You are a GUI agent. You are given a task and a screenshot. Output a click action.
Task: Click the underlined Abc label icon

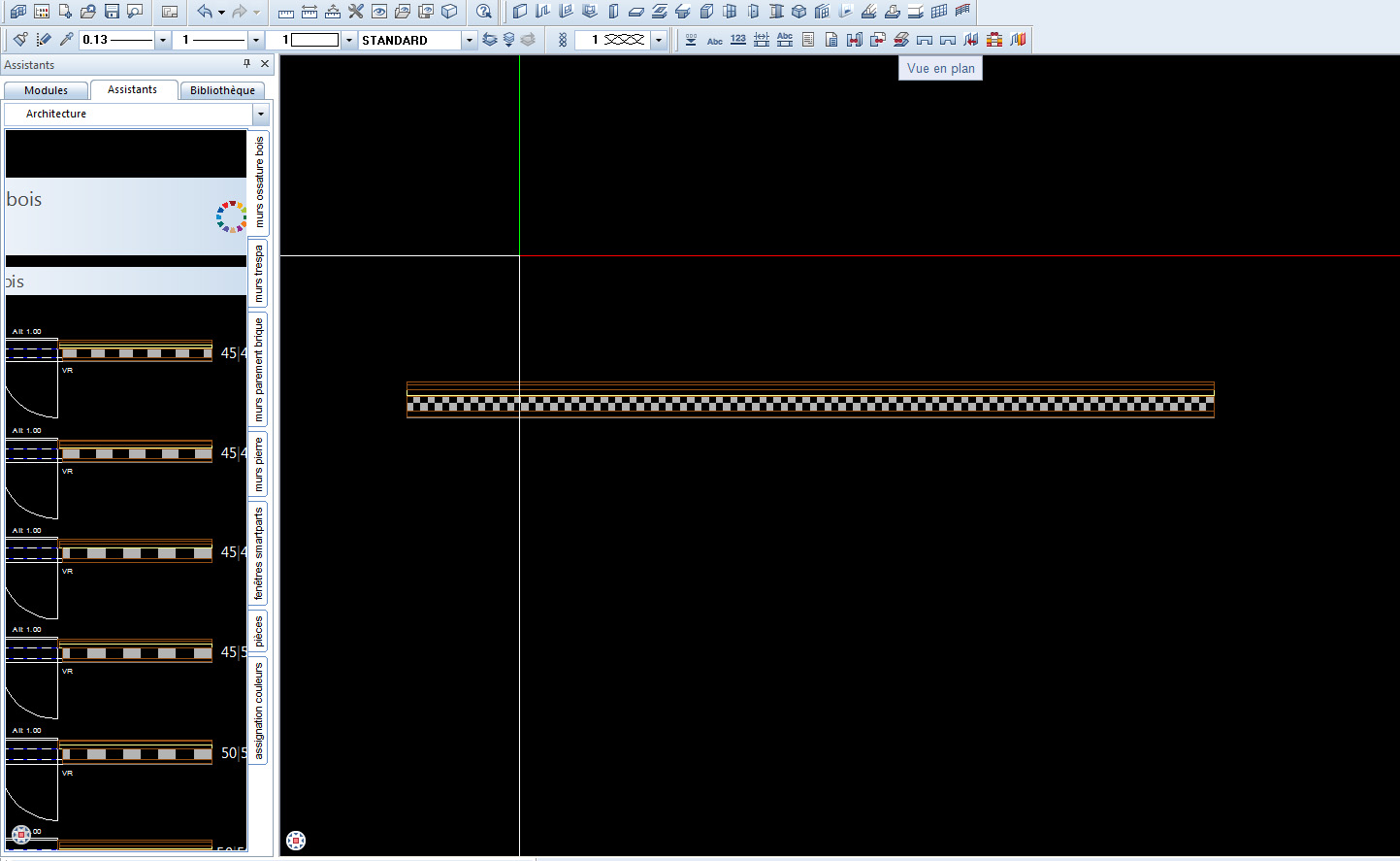[x=785, y=40]
